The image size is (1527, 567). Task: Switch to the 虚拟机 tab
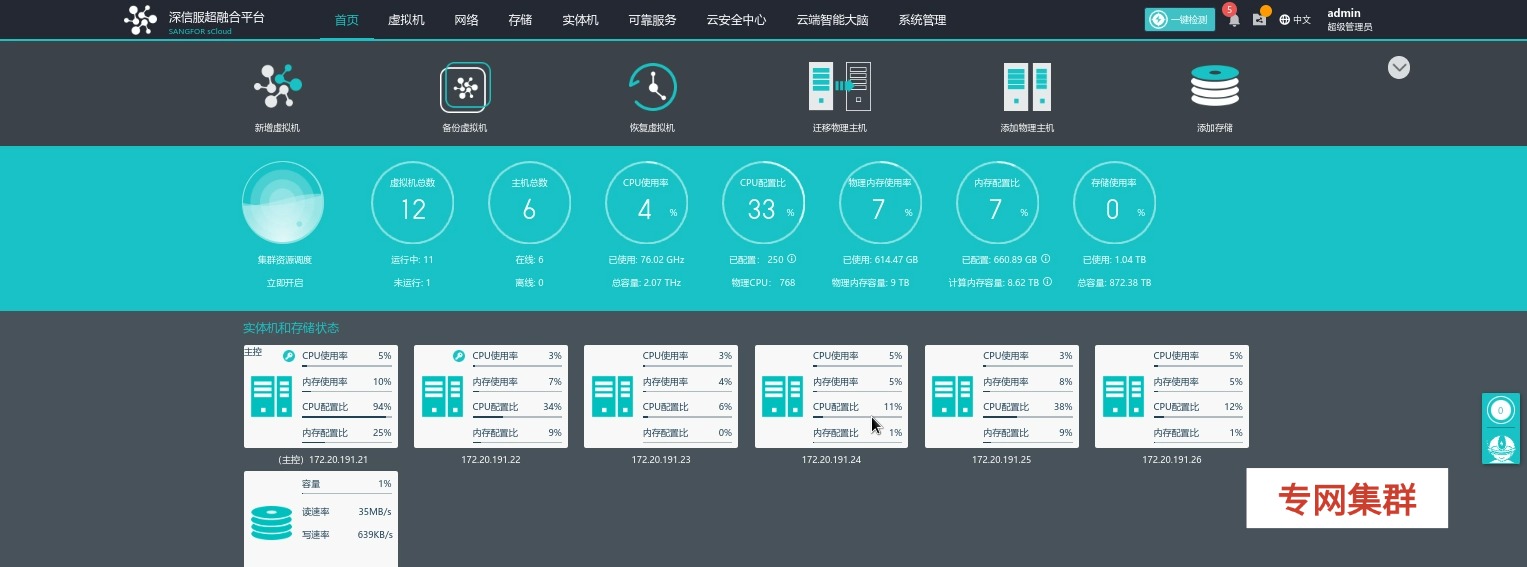click(x=406, y=20)
